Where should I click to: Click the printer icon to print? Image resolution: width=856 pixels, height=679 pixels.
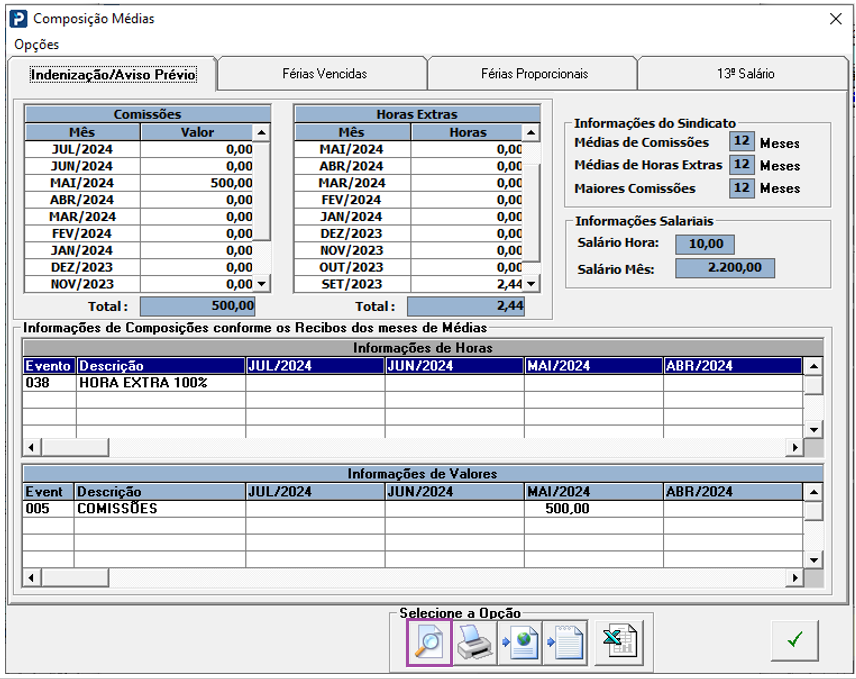coord(474,642)
